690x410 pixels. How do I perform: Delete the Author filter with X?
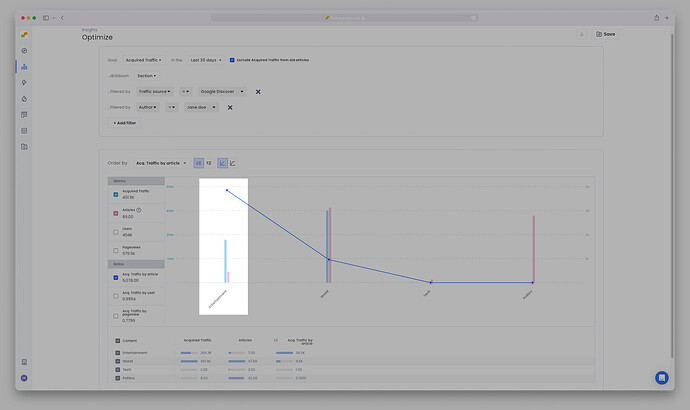pos(230,107)
